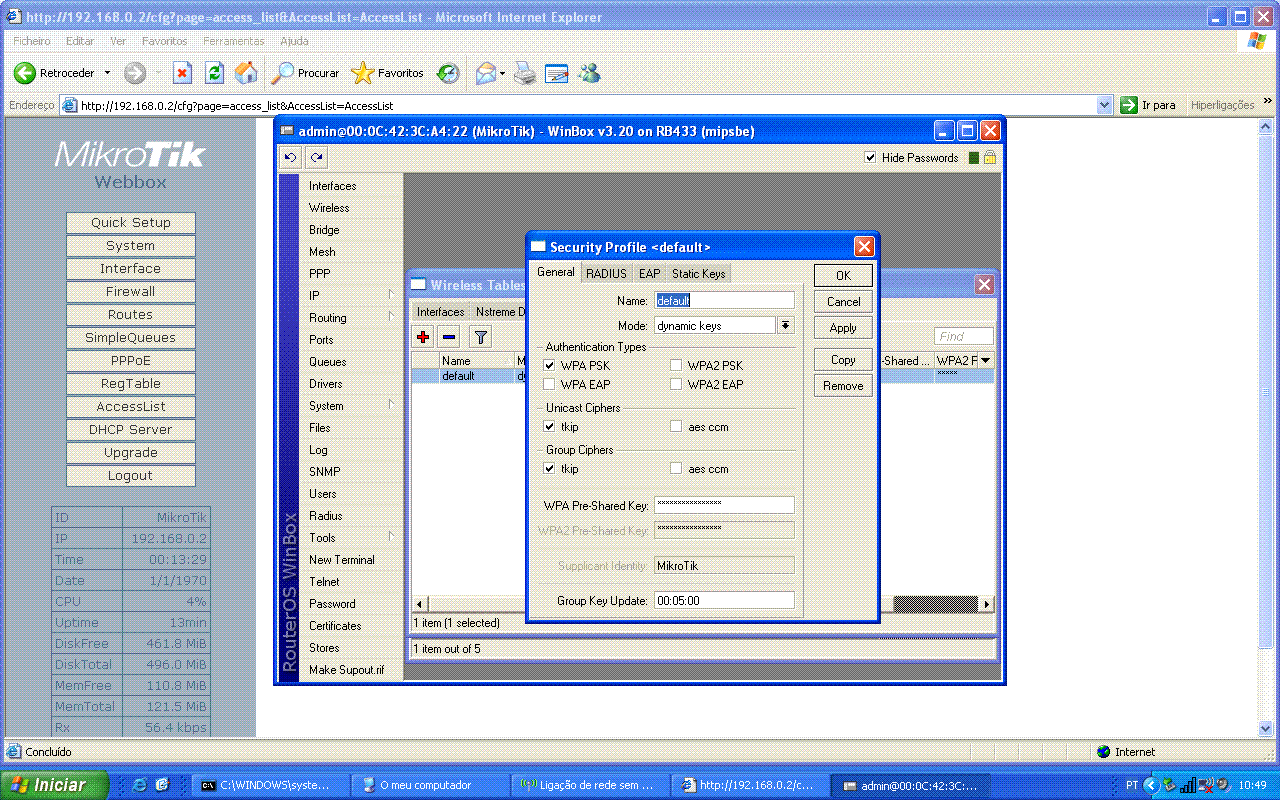The width and height of the screenshot is (1280, 800).
Task: Click the IE Refresh toolbar icon
Action: [214, 73]
